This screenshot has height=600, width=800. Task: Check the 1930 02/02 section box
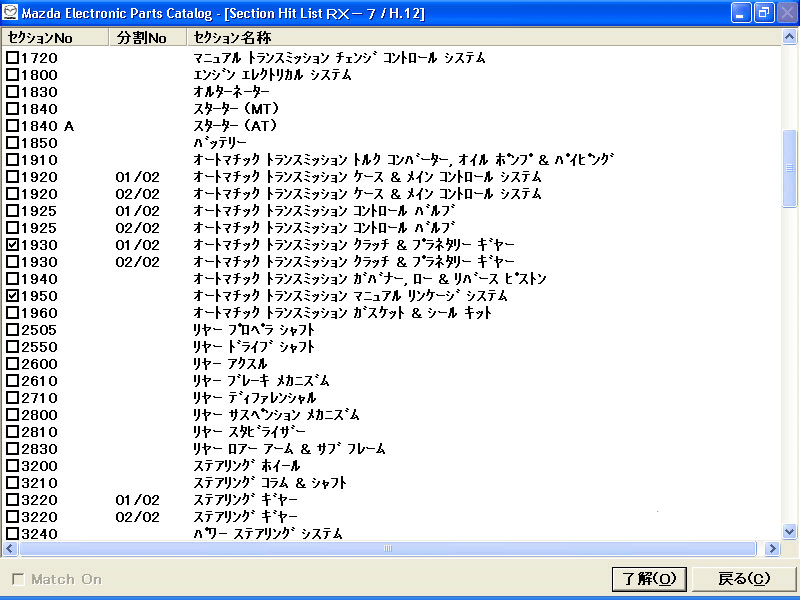[12, 262]
